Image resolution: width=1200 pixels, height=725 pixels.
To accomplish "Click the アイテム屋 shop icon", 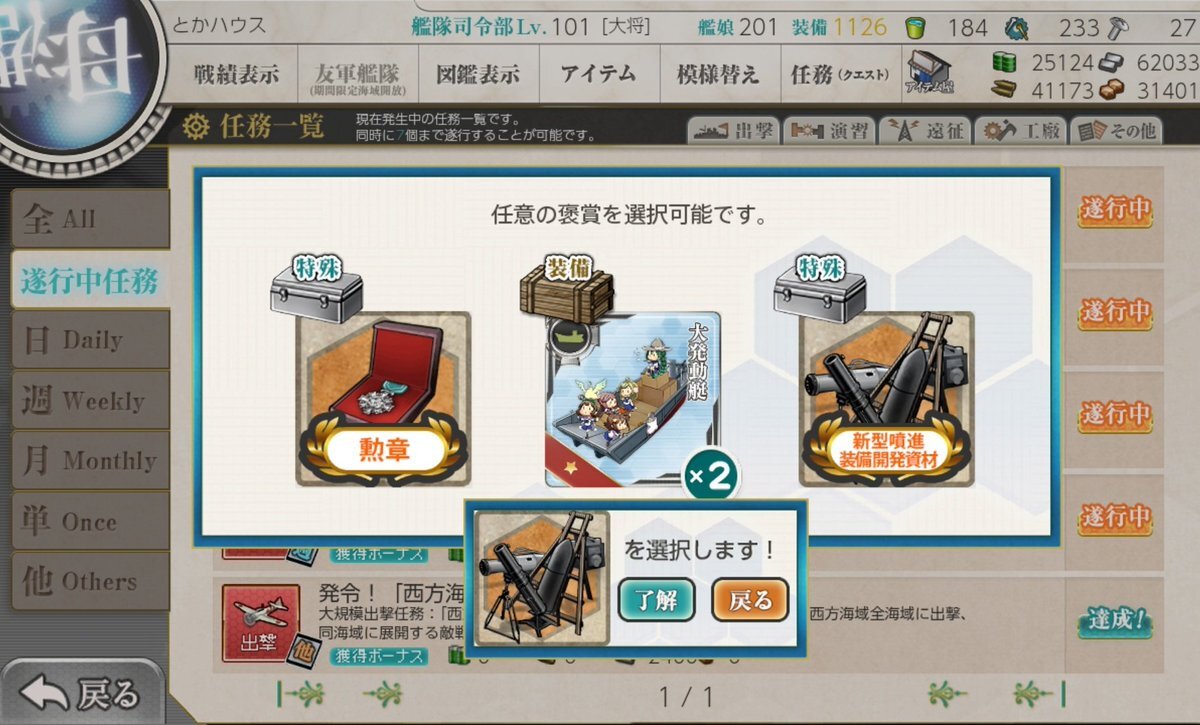I will [x=929, y=74].
